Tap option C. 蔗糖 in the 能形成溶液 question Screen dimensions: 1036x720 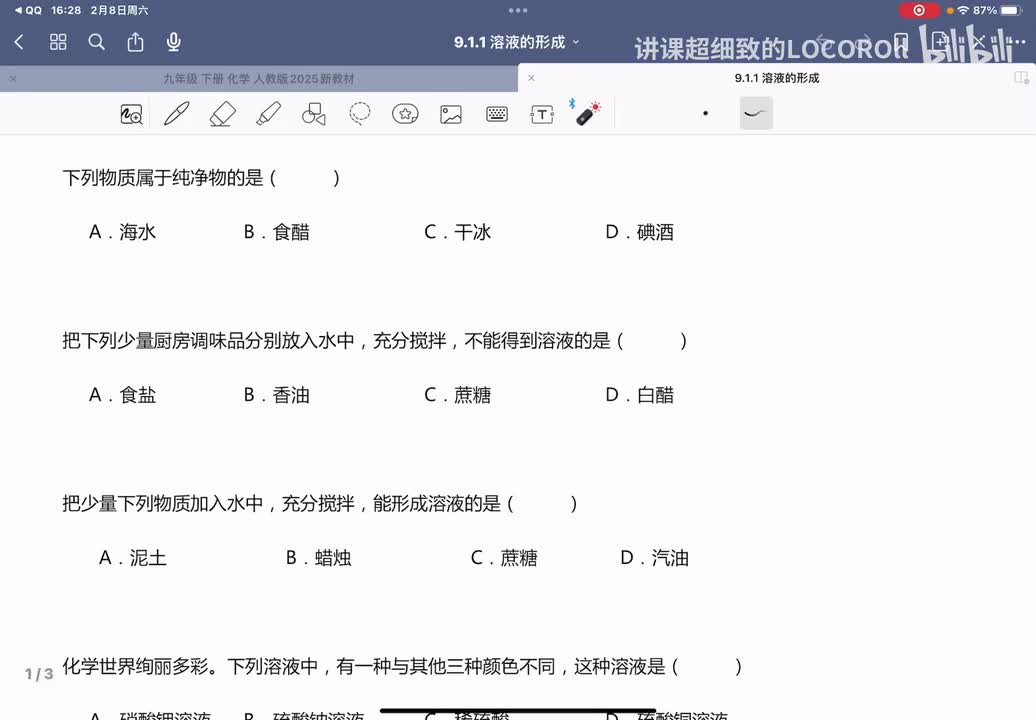coord(504,558)
